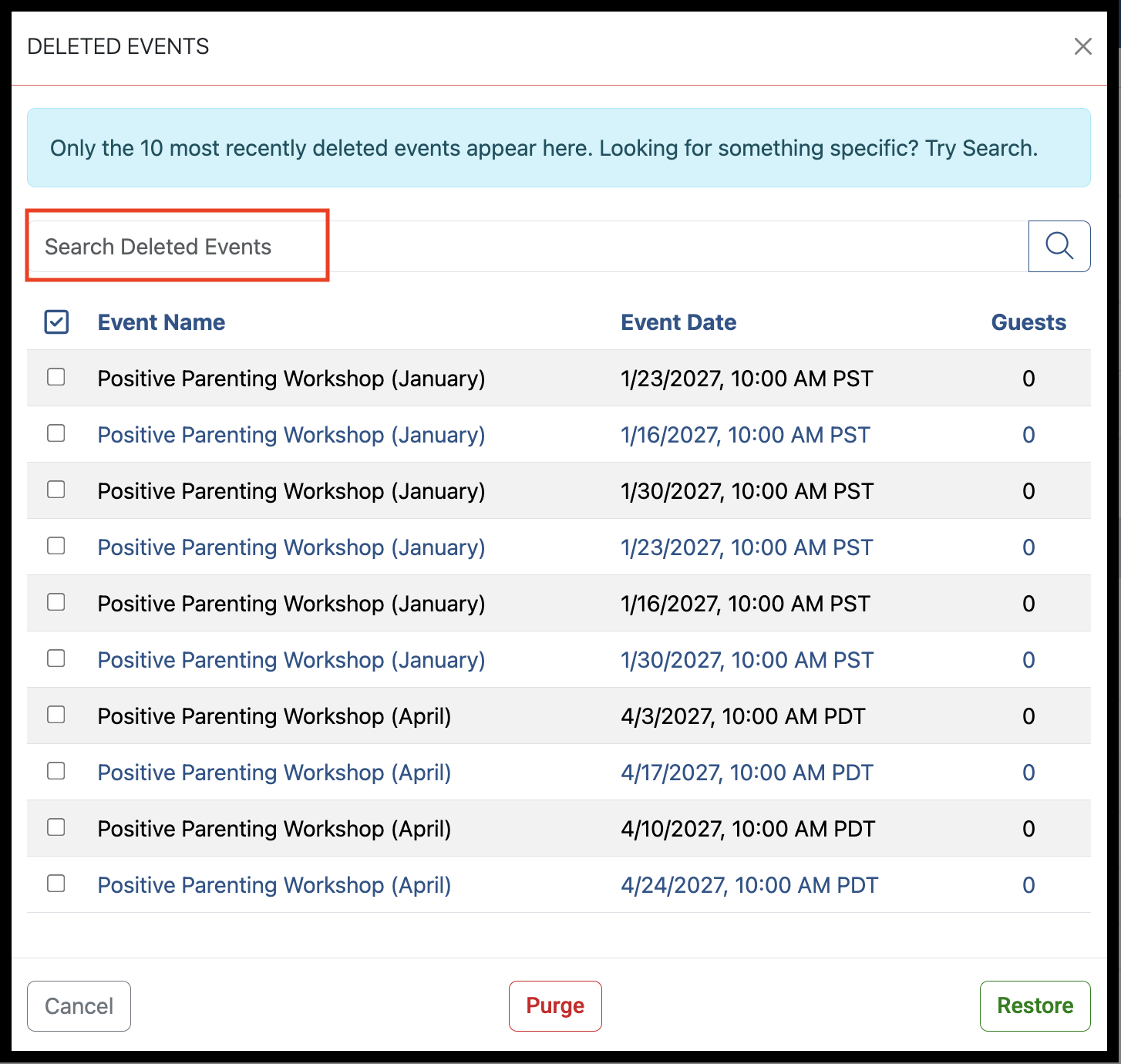Image resolution: width=1121 pixels, height=1064 pixels.
Task: Sort by the Guests column header
Action: [1028, 322]
